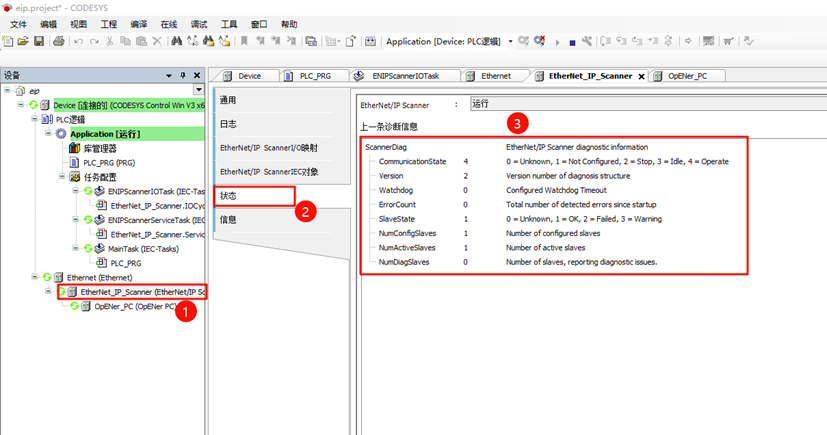The height and width of the screenshot is (435, 827).
Task: Click the shopping cart store icon
Action: [728, 41]
